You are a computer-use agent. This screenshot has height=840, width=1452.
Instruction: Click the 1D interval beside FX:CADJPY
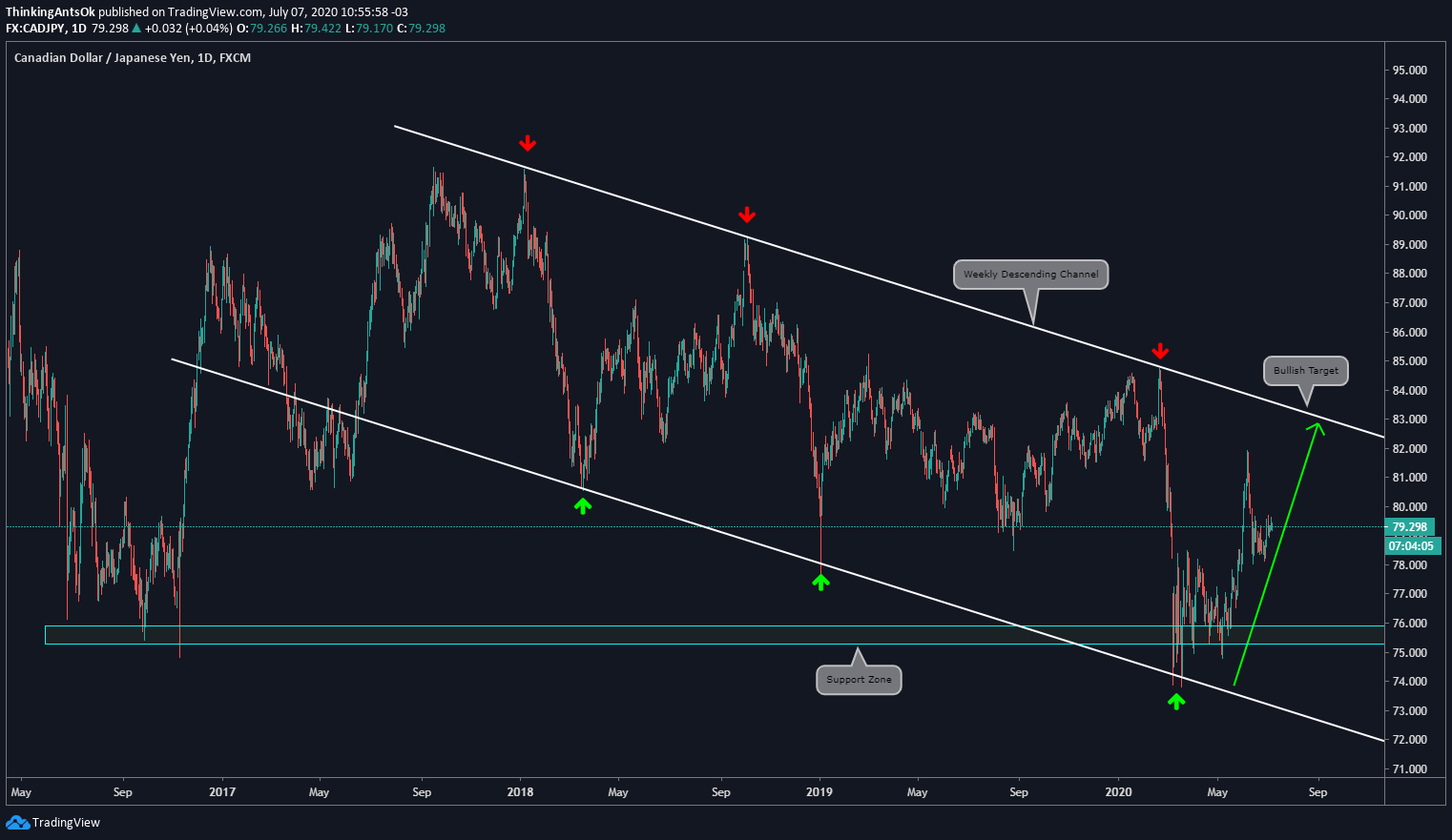(79, 29)
